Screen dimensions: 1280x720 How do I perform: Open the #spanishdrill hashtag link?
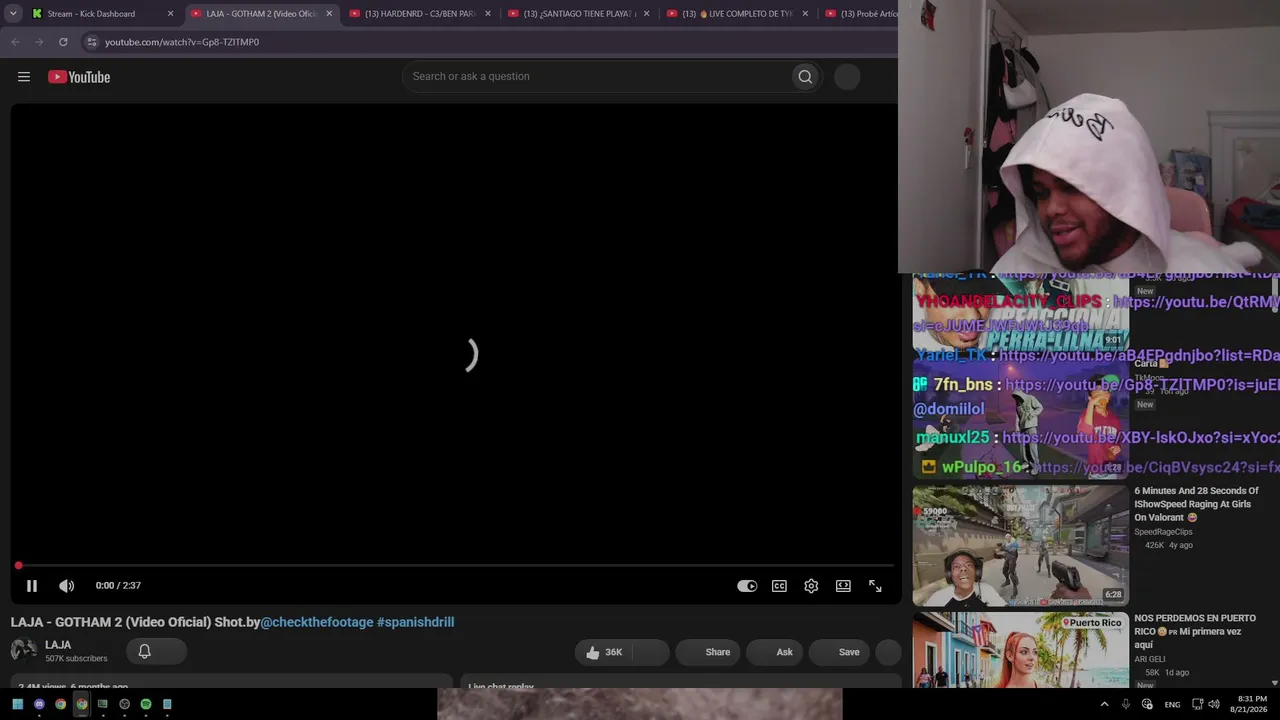(415, 622)
